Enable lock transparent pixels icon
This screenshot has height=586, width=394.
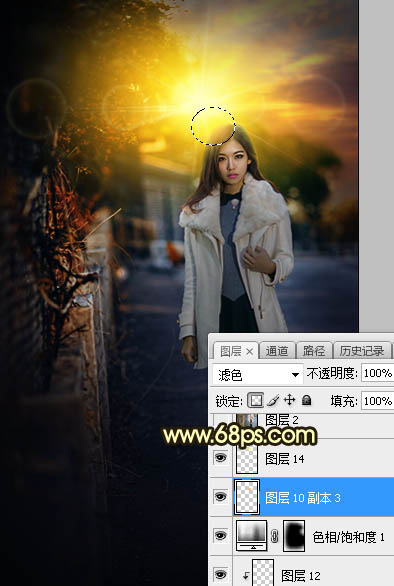point(256,401)
